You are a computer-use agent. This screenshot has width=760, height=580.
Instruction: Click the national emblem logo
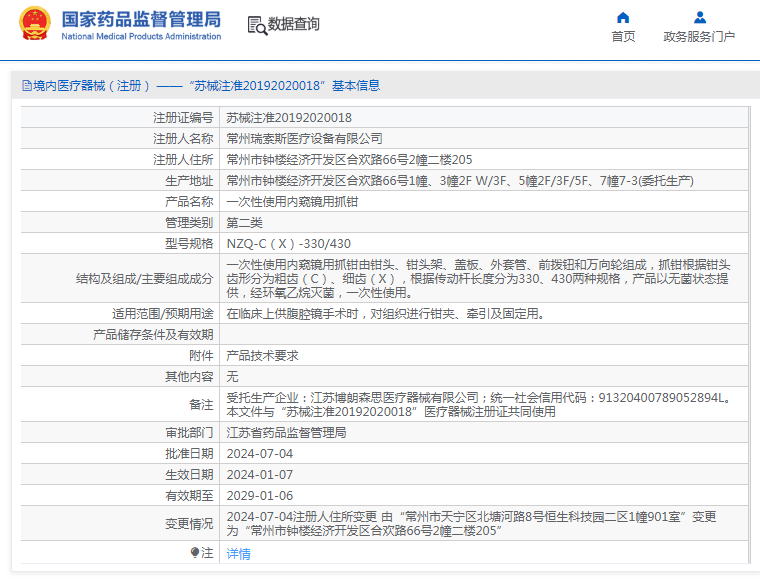35,24
